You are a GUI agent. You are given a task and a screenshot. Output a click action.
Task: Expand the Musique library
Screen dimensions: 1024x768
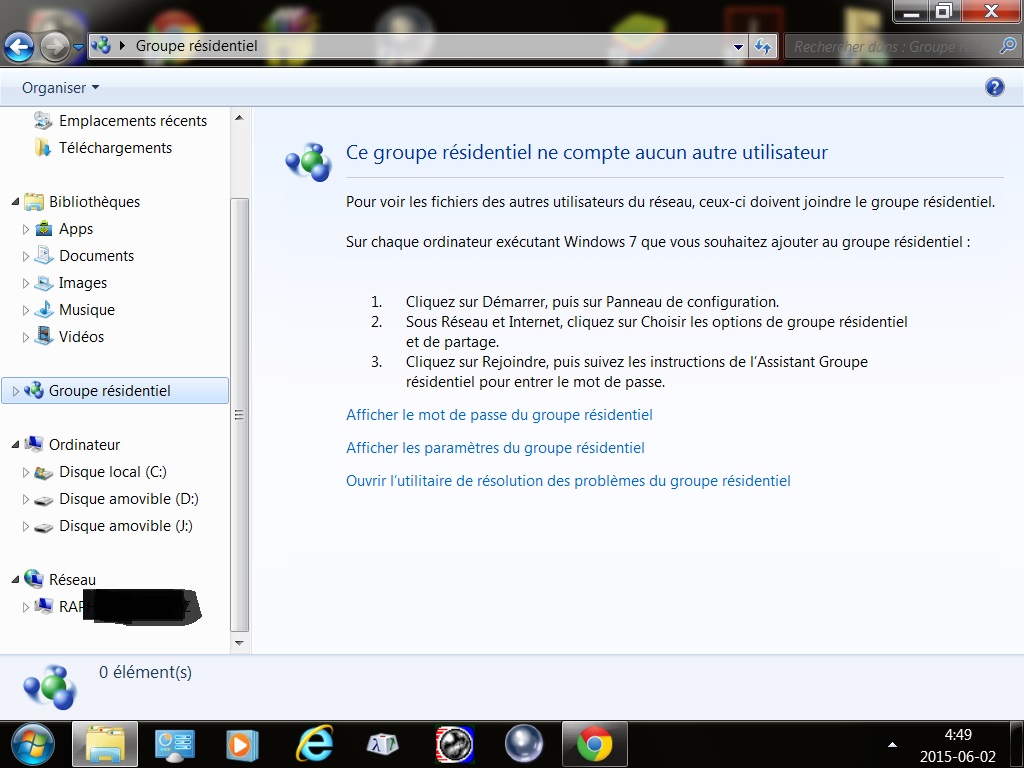[x=25, y=310]
